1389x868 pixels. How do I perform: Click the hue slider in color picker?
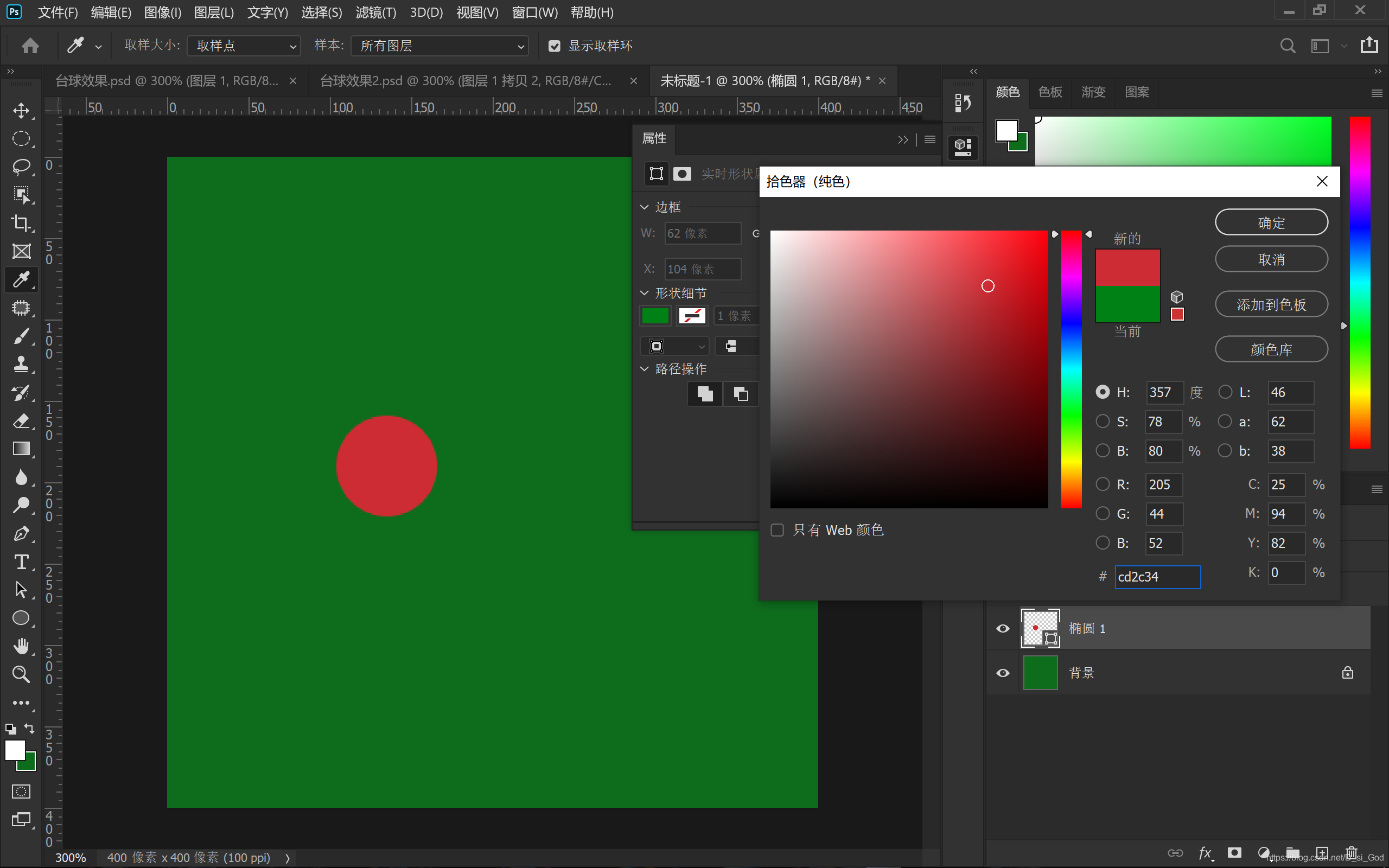[x=1071, y=369]
